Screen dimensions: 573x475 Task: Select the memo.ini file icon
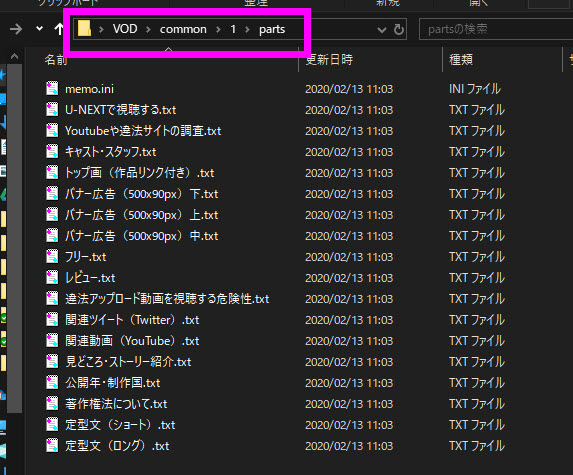[x=52, y=89]
